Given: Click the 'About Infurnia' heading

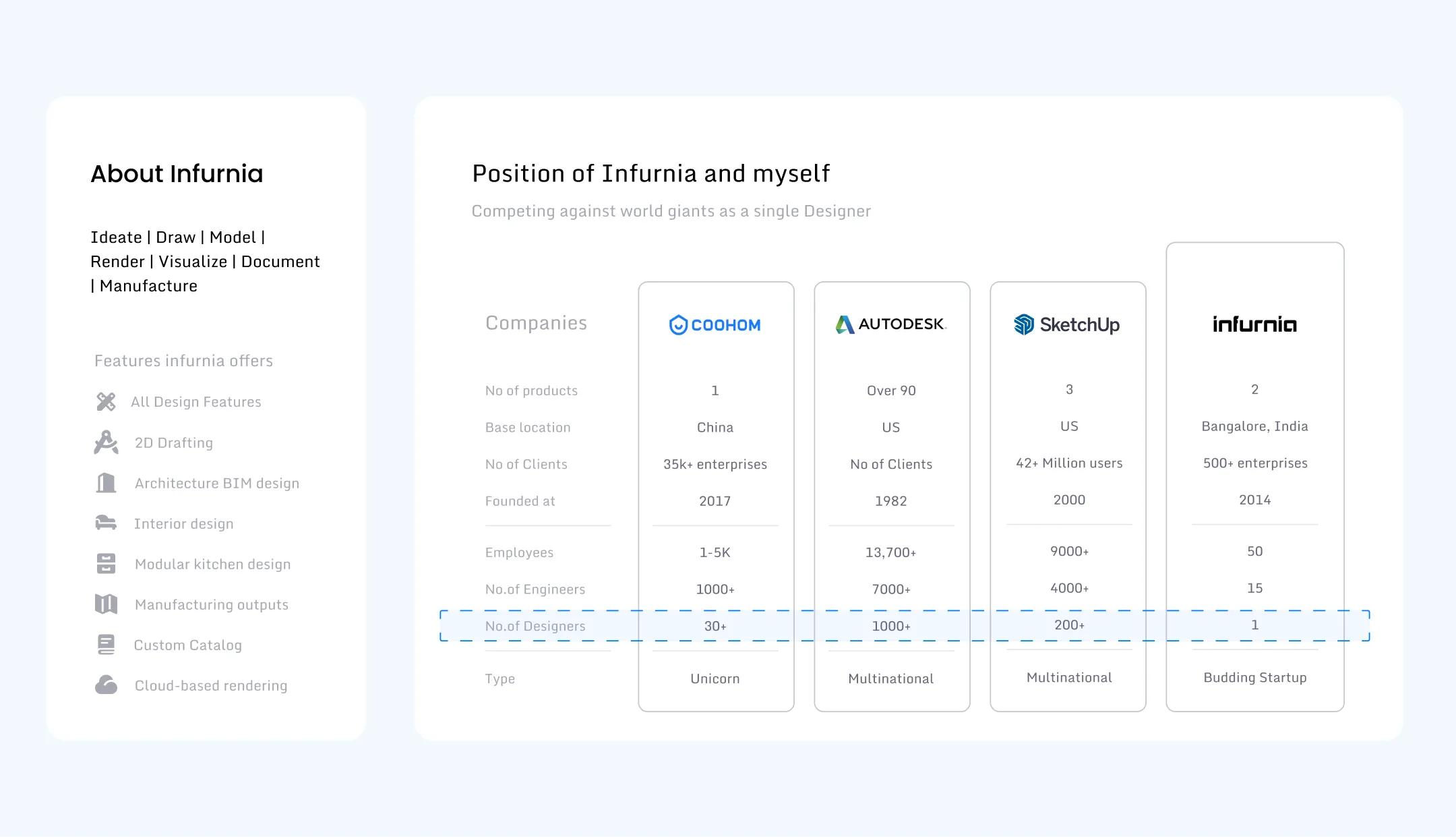Looking at the screenshot, I should point(177,173).
